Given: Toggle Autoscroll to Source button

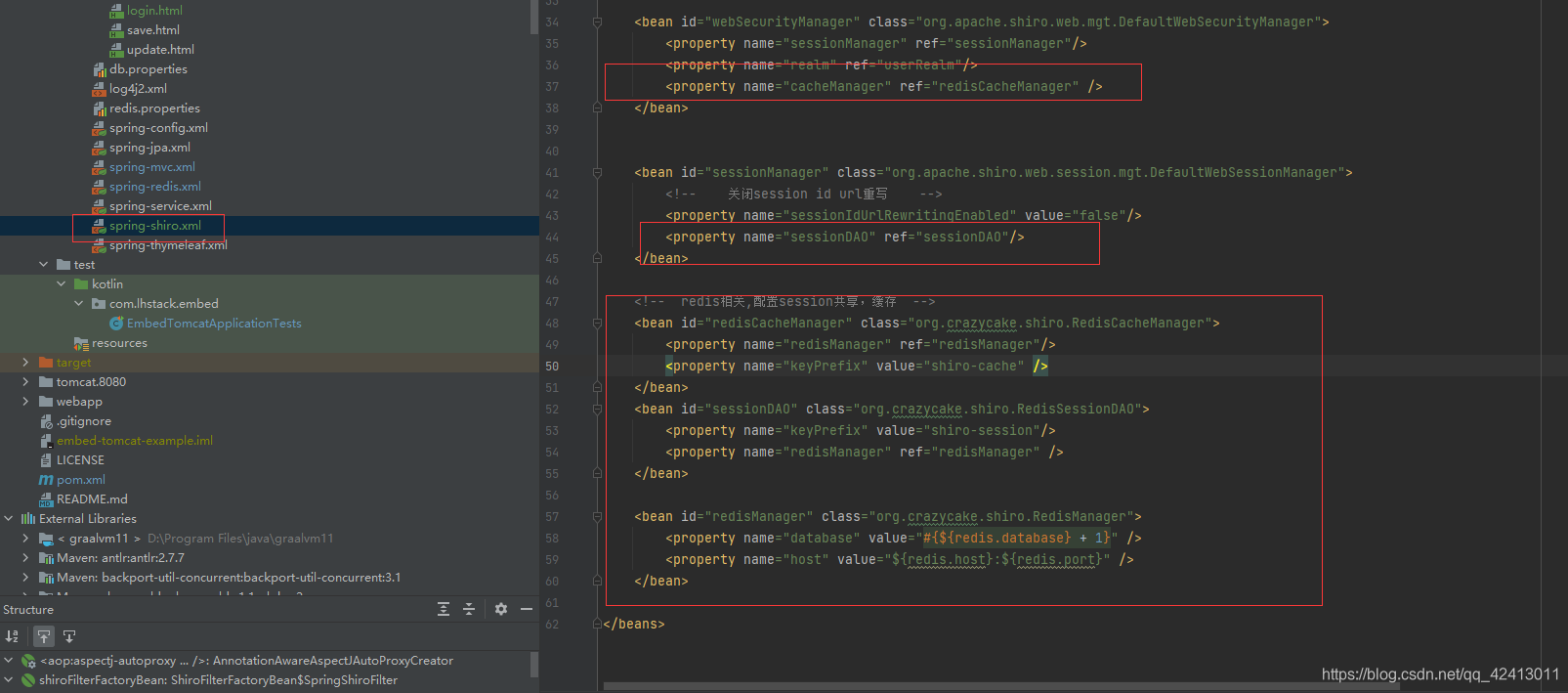Looking at the screenshot, I should tap(44, 636).
